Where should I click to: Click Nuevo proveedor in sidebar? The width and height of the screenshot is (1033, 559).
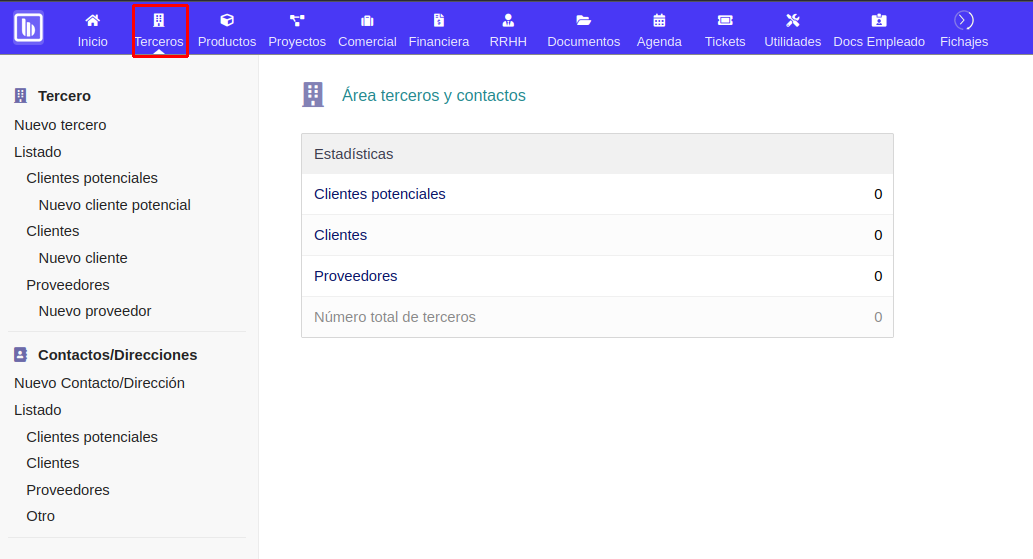click(x=95, y=311)
